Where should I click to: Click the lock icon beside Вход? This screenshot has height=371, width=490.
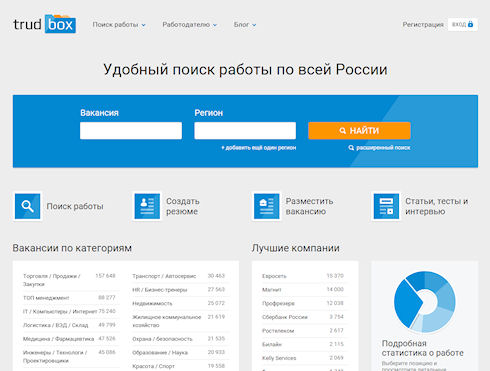[x=470, y=24]
